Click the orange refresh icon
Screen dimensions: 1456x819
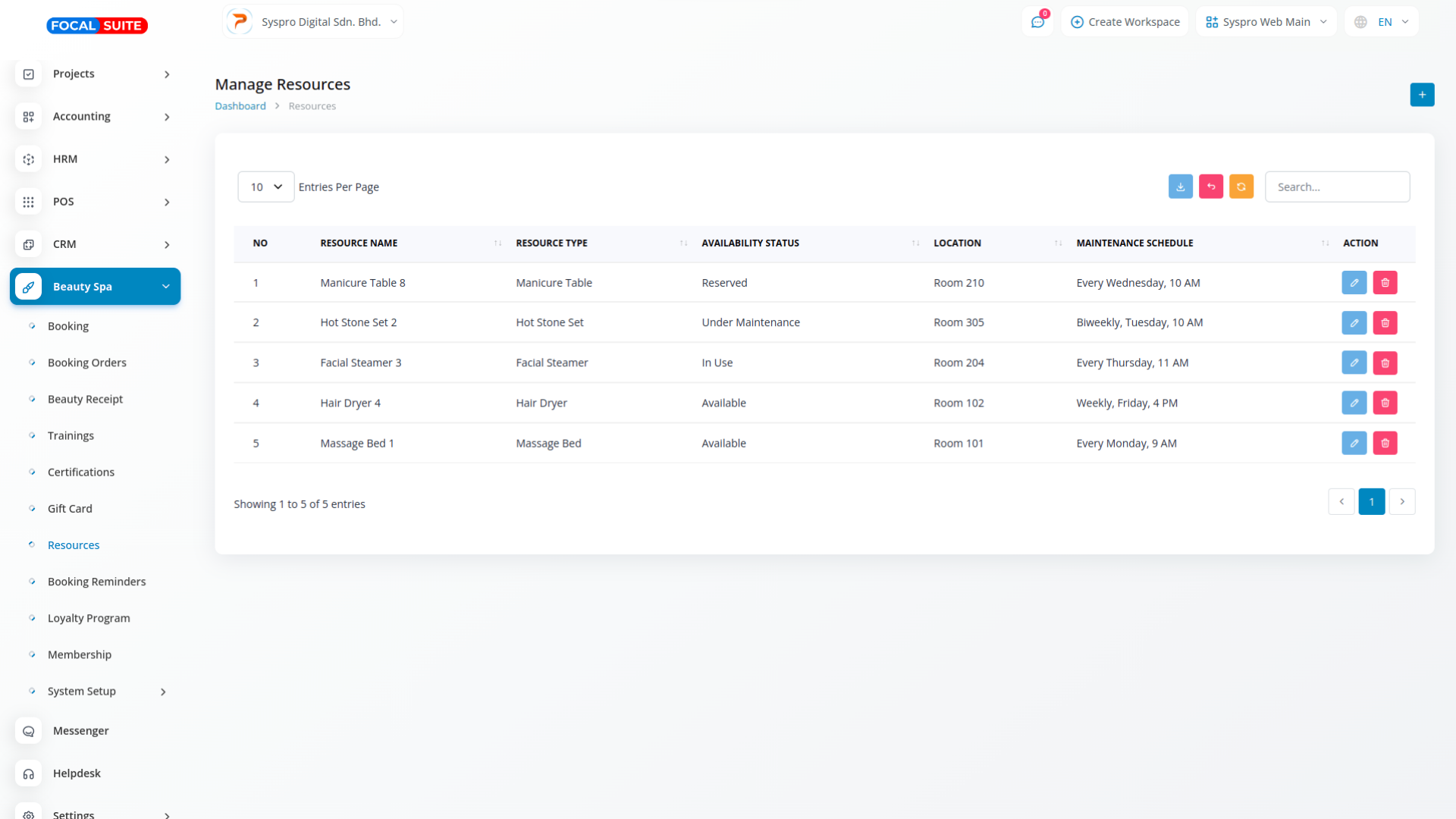1241,187
